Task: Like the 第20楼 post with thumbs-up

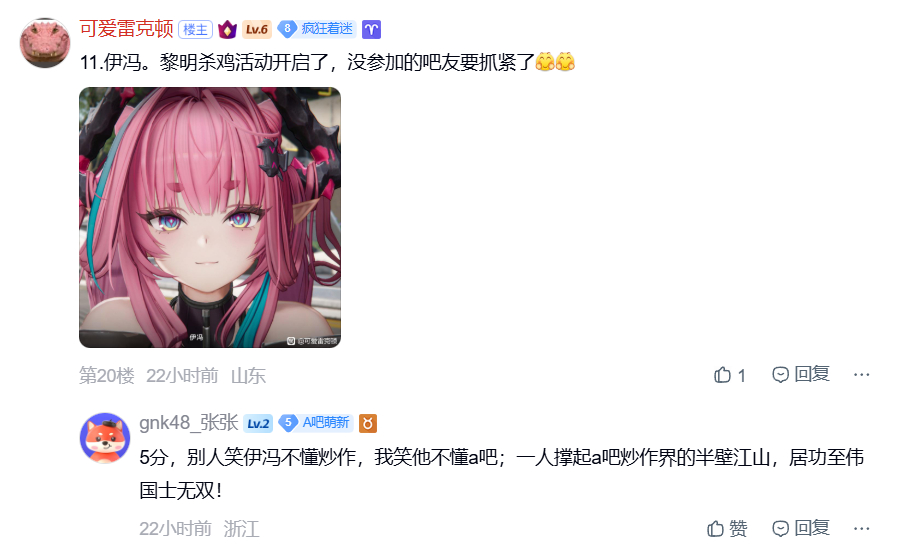Action: point(730,375)
